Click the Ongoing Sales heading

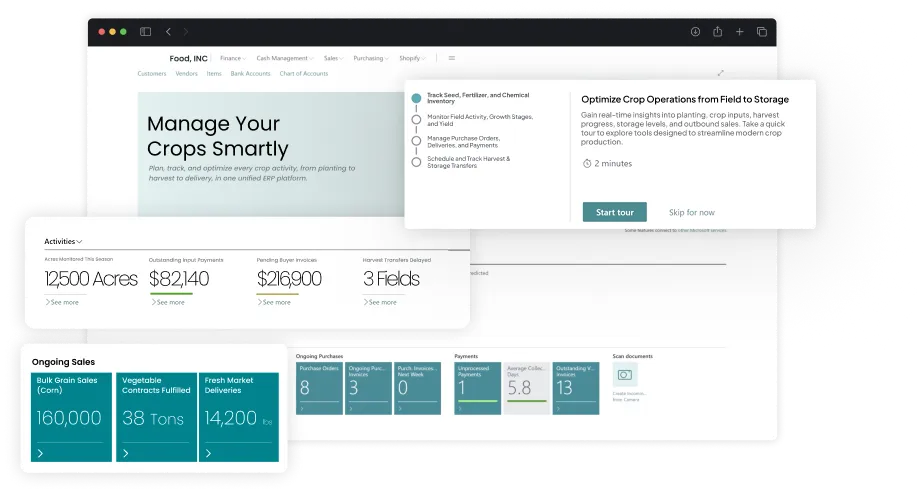point(63,362)
